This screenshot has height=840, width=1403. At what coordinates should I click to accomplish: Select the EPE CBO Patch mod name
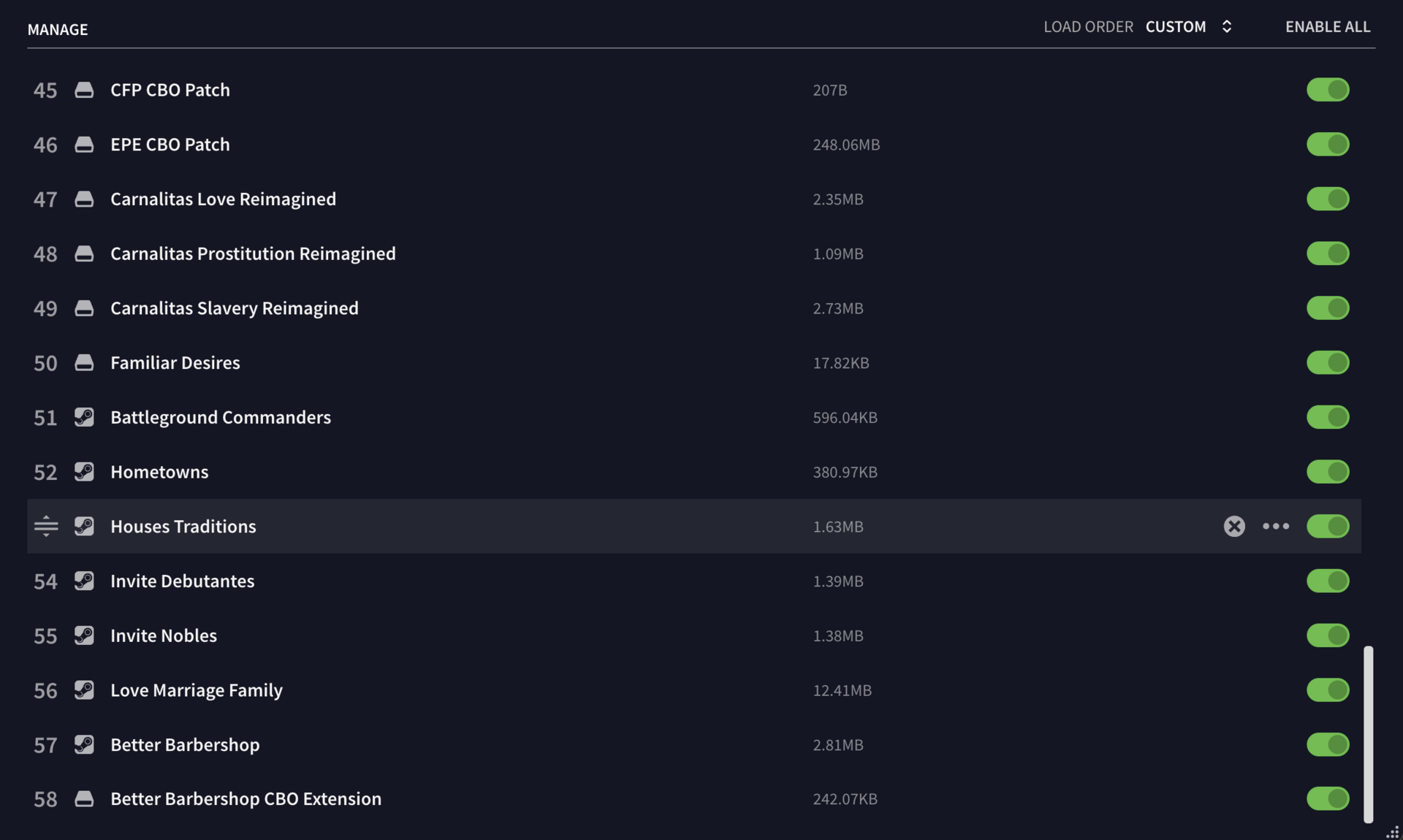click(x=170, y=145)
